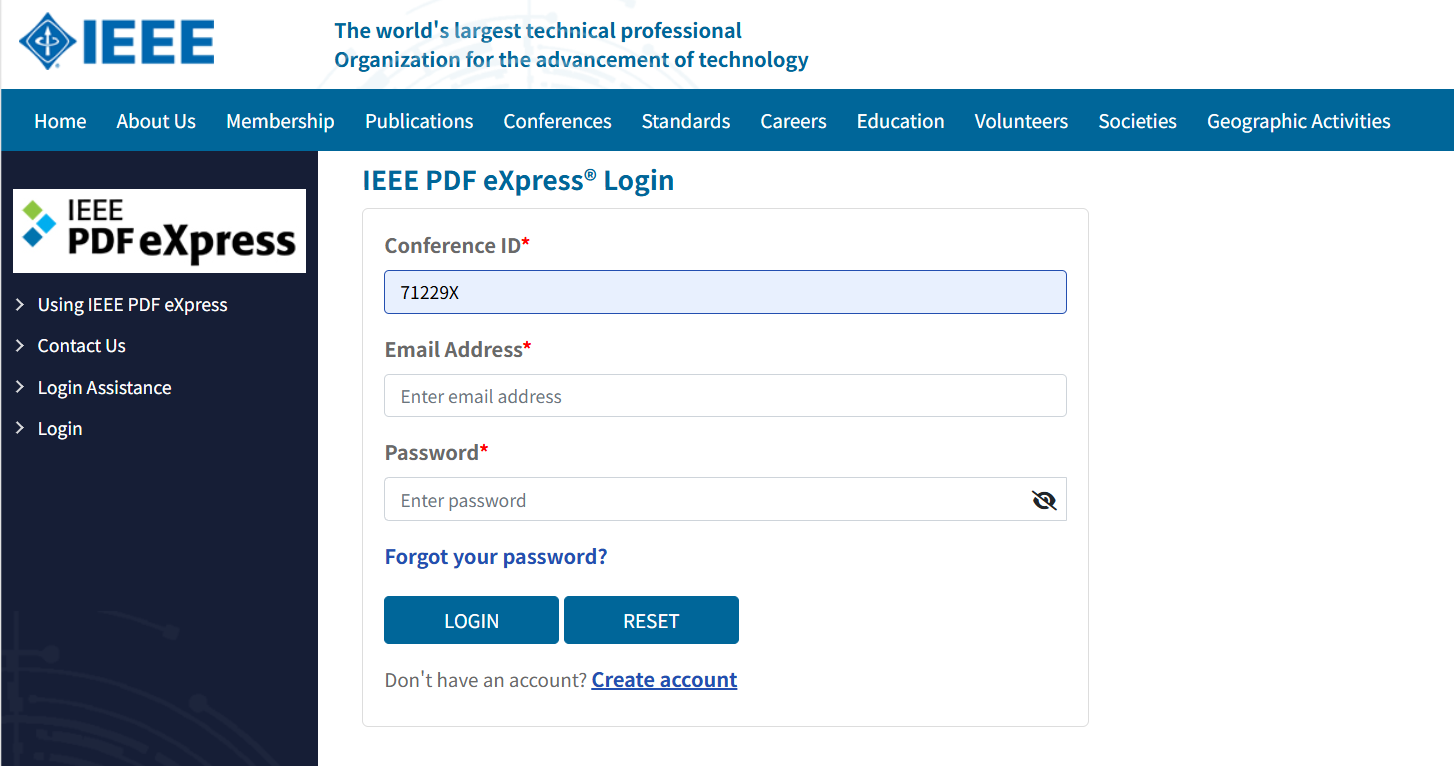Expand the Using IEEE PDF eXpress chevron

(x=20, y=304)
